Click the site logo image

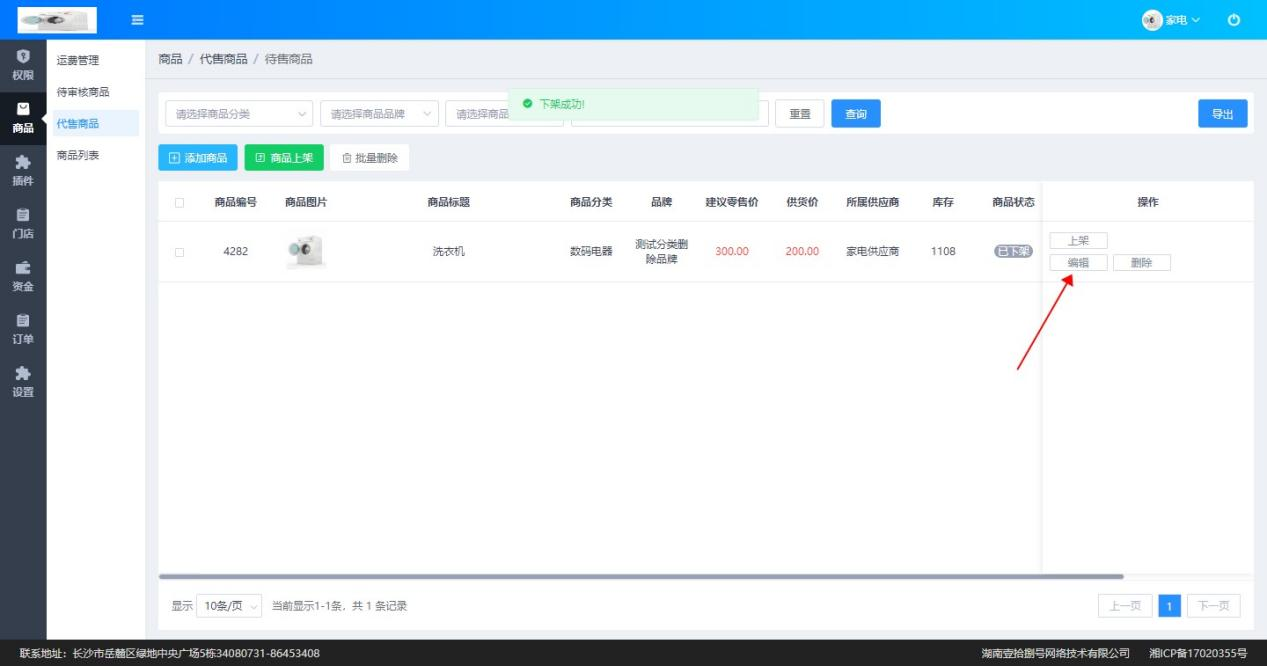pyautogui.click(x=57, y=20)
